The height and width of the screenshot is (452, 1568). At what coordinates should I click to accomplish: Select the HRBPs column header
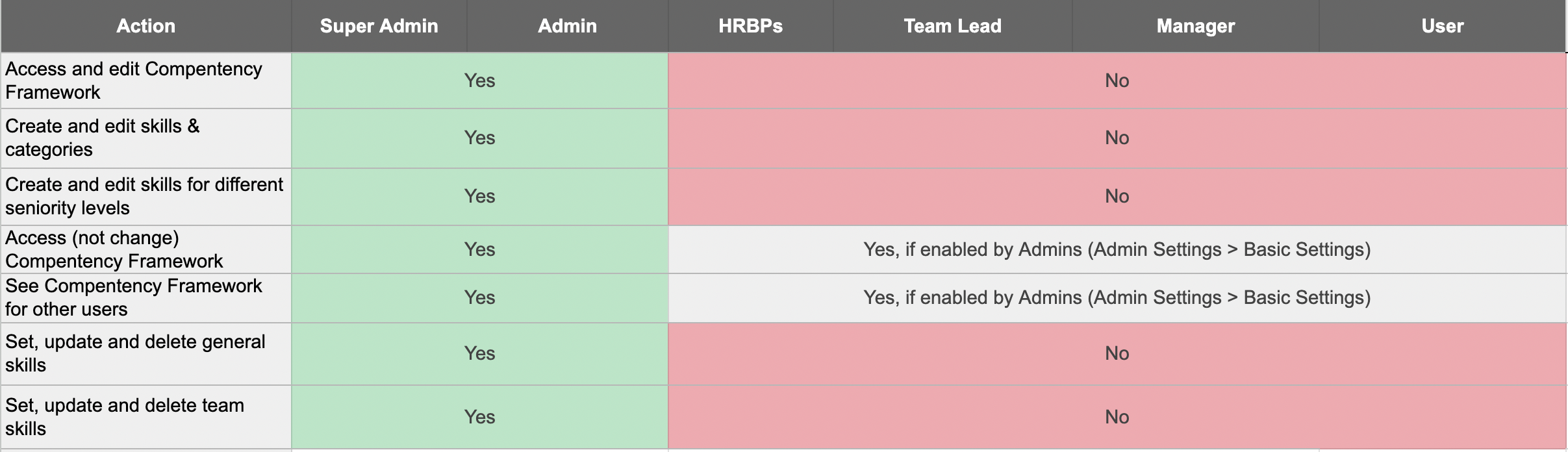(751, 26)
